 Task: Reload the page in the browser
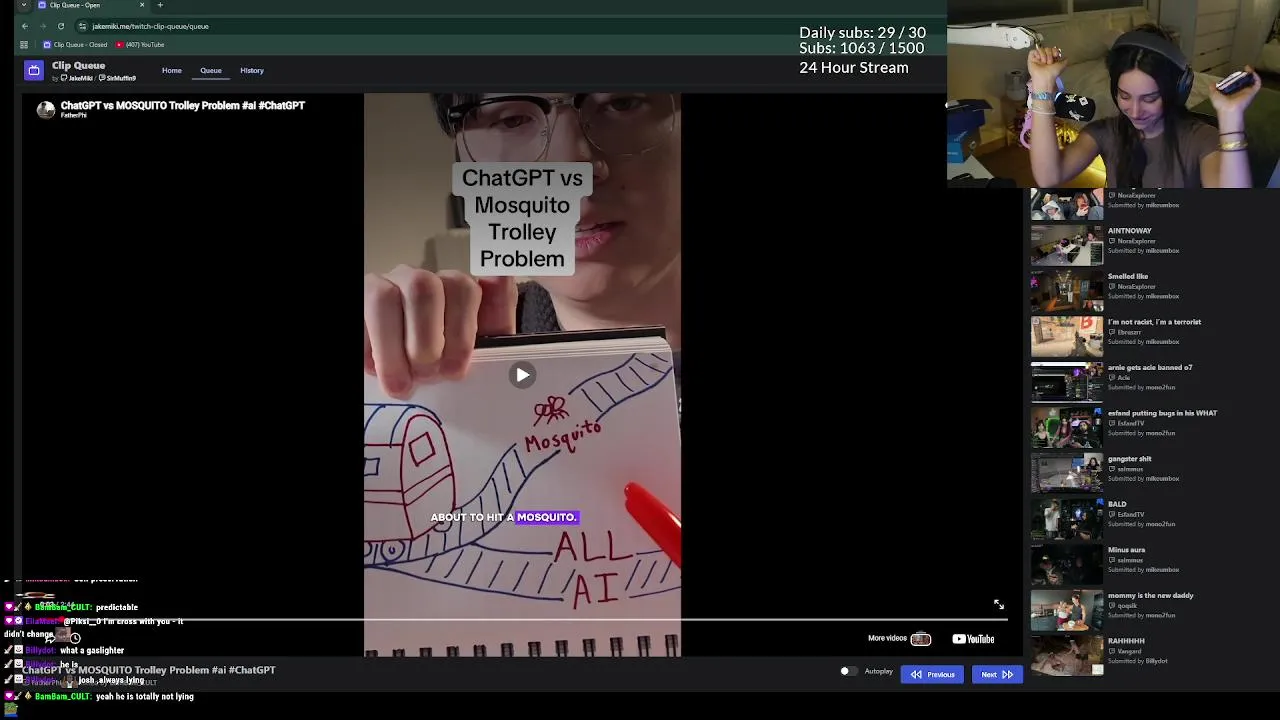coord(61,26)
